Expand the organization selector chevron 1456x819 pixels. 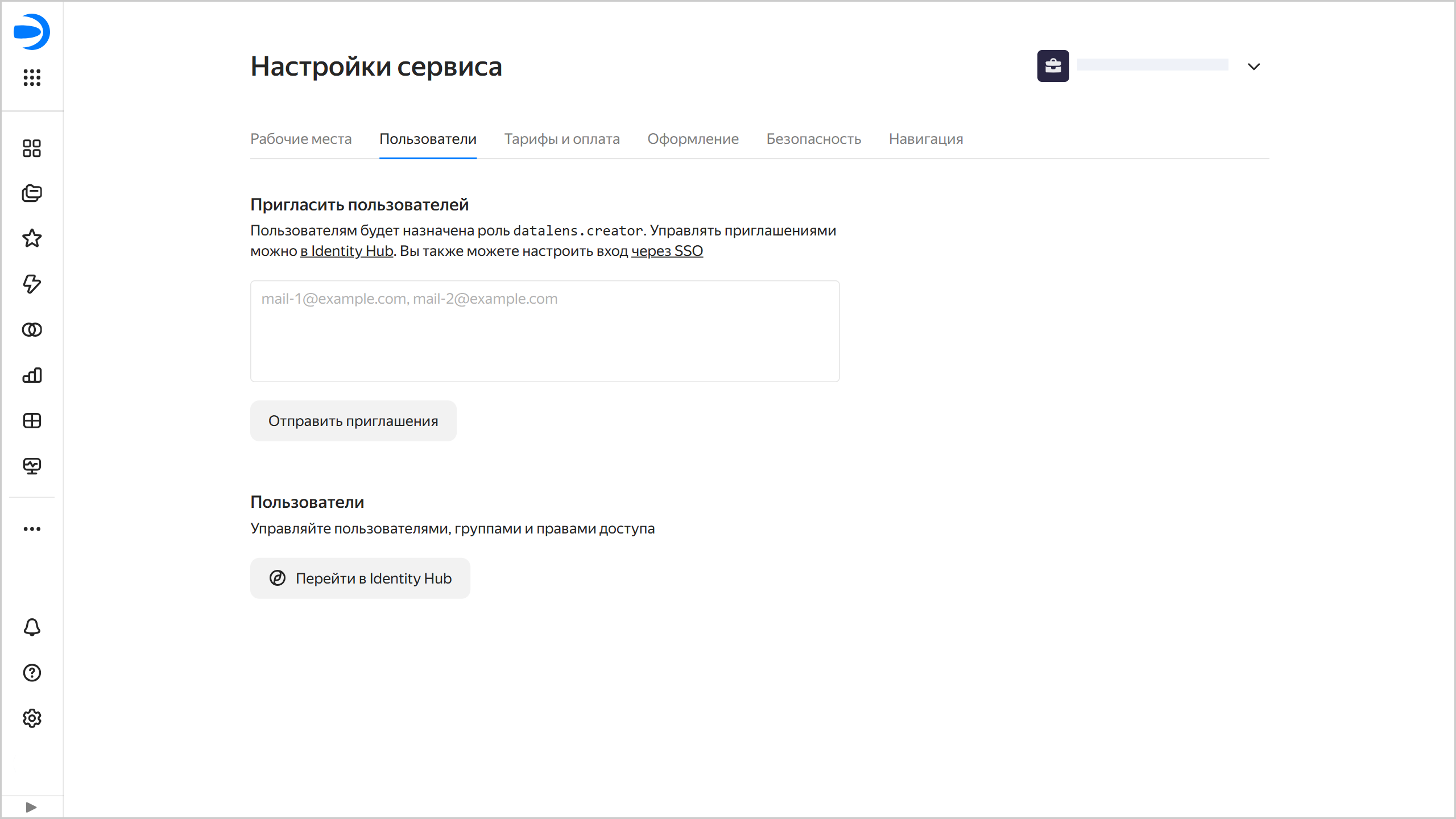1254,67
